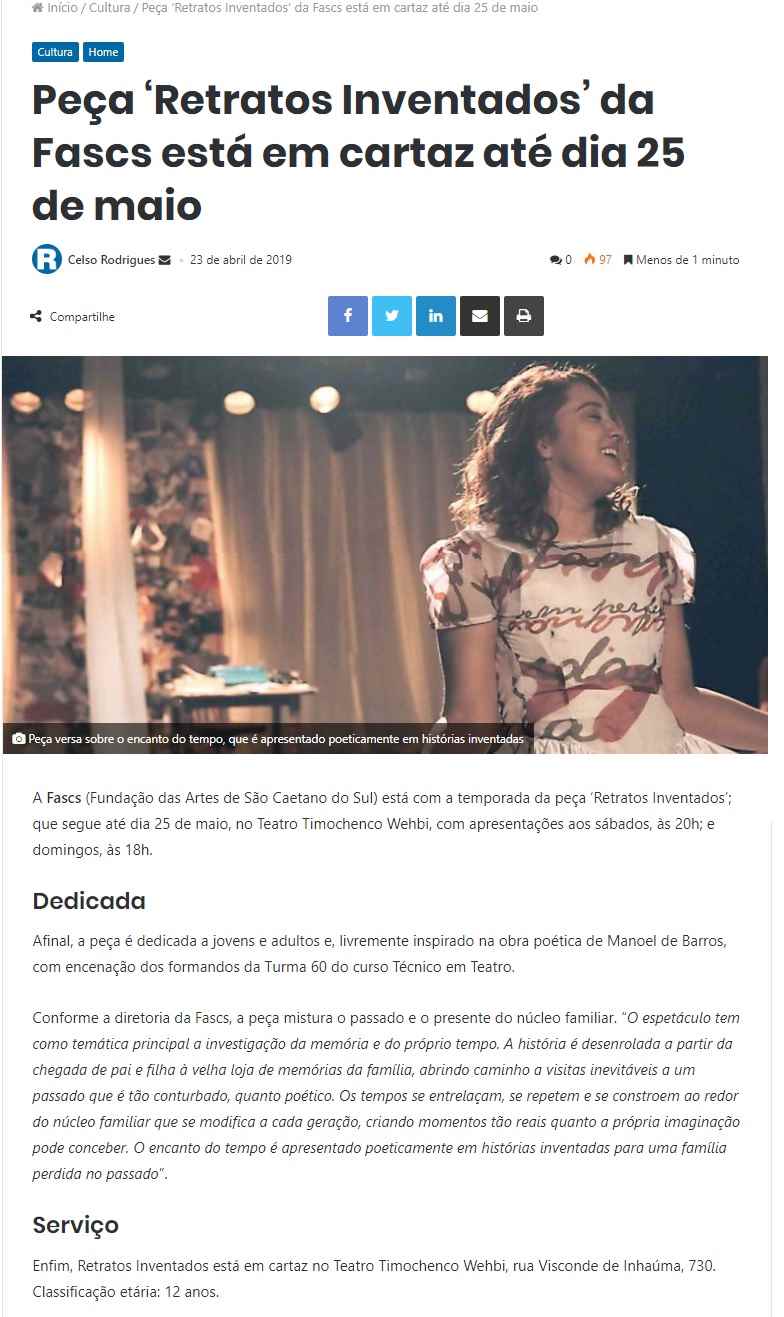The width and height of the screenshot is (784, 1317).
Task: Click the author avatar R logo
Action: pos(46,259)
